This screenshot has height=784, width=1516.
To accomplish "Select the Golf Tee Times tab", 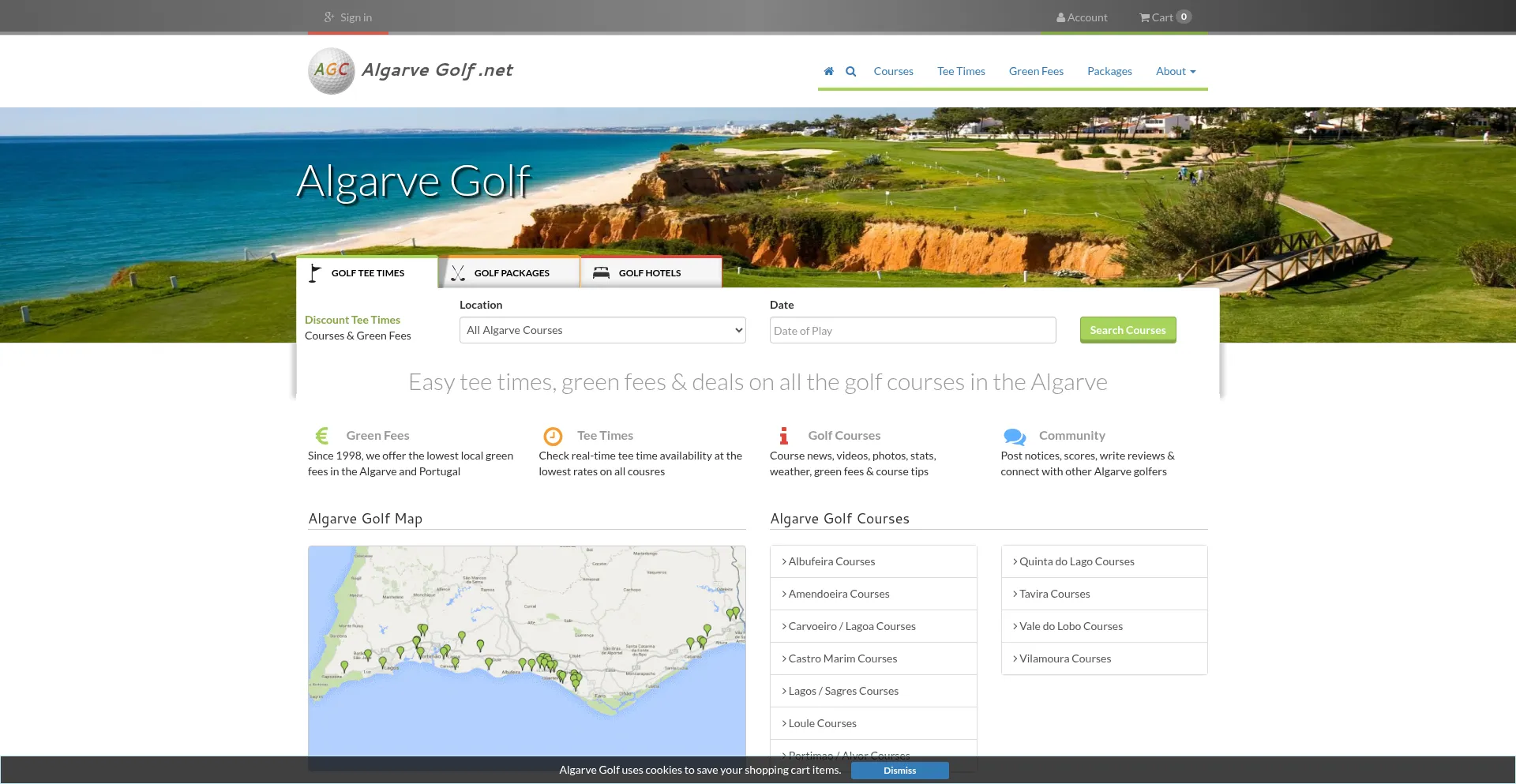I will pos(367,273).
